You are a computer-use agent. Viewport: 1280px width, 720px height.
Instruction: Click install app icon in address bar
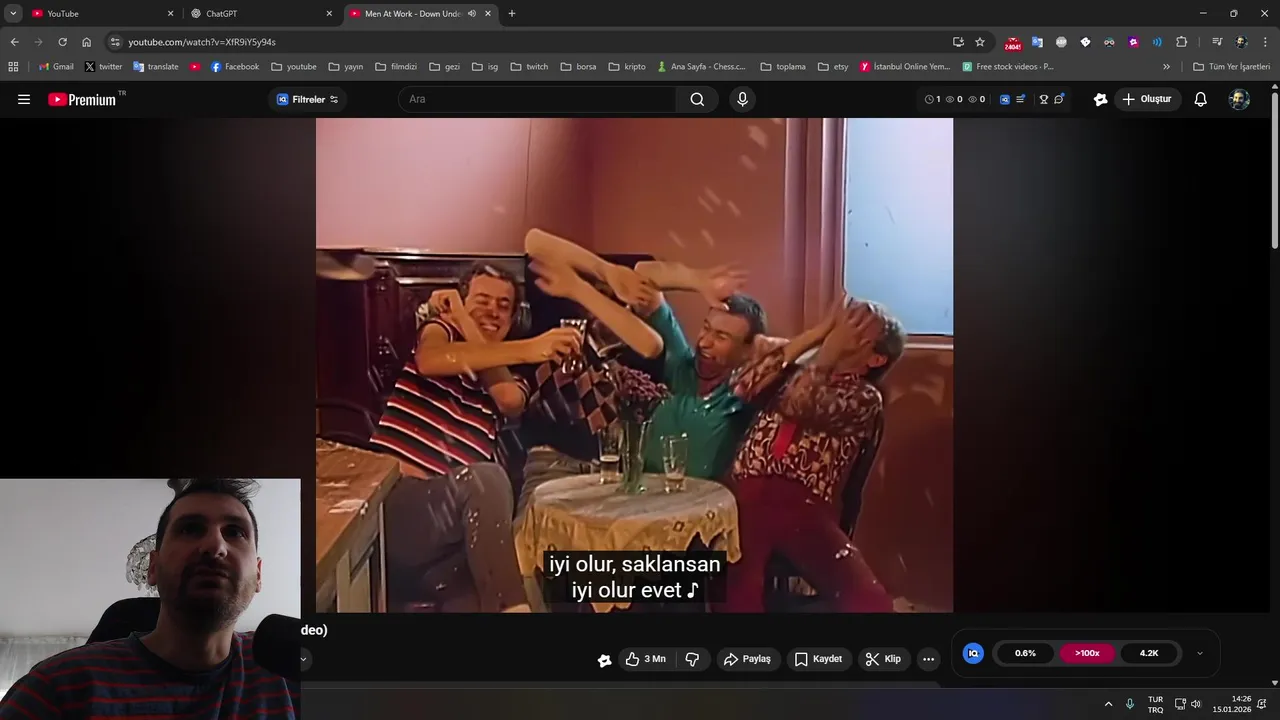coord(958,42)
